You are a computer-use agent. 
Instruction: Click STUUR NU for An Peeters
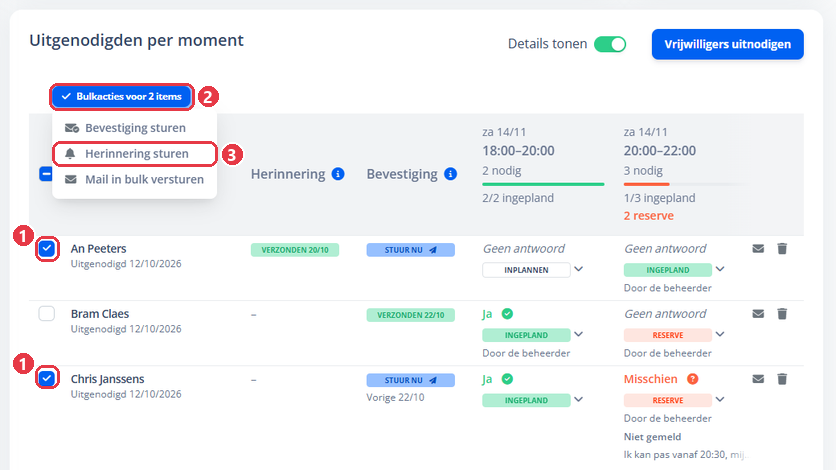point(411,250)
